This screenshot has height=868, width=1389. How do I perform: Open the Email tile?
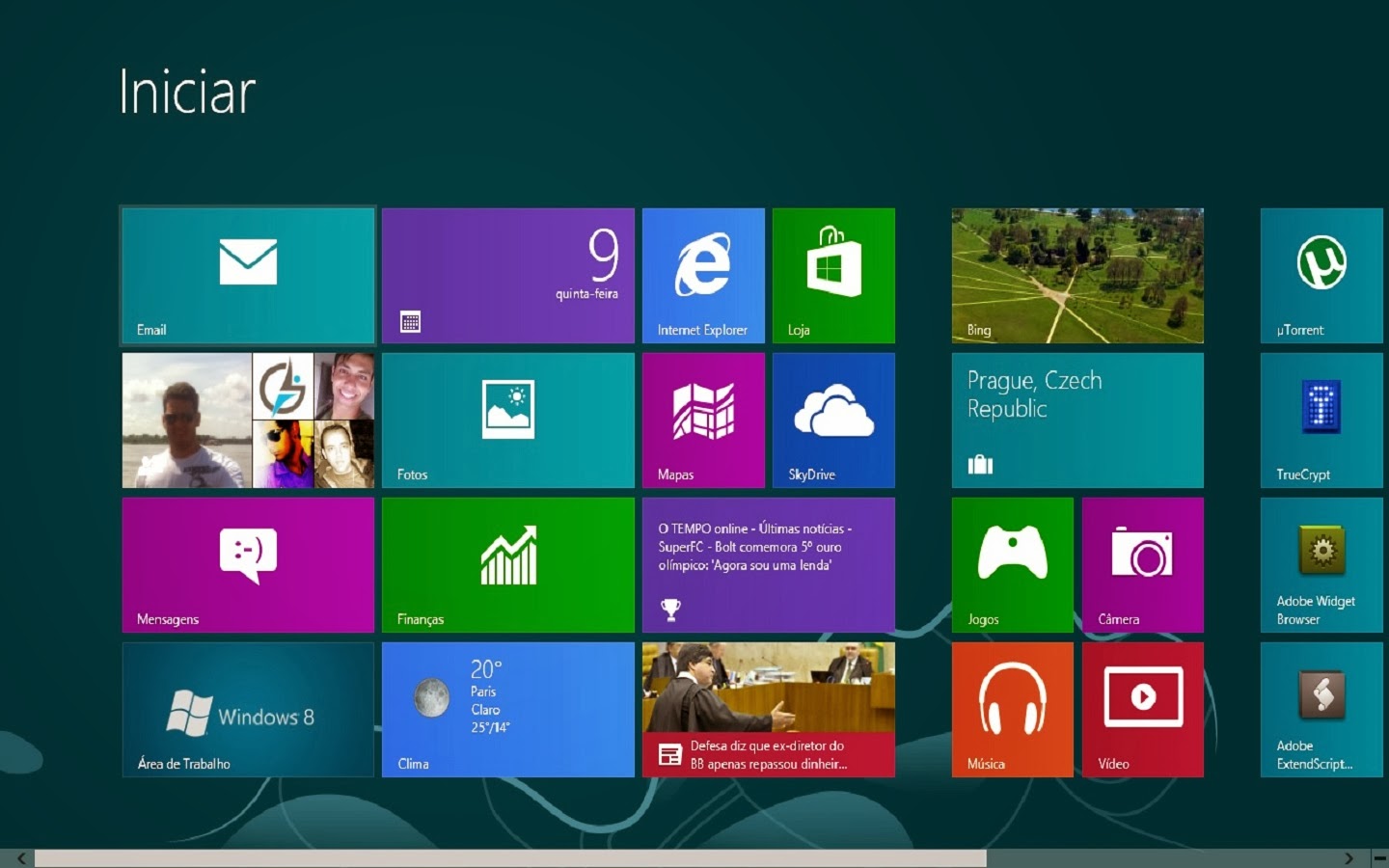(248, 276)
